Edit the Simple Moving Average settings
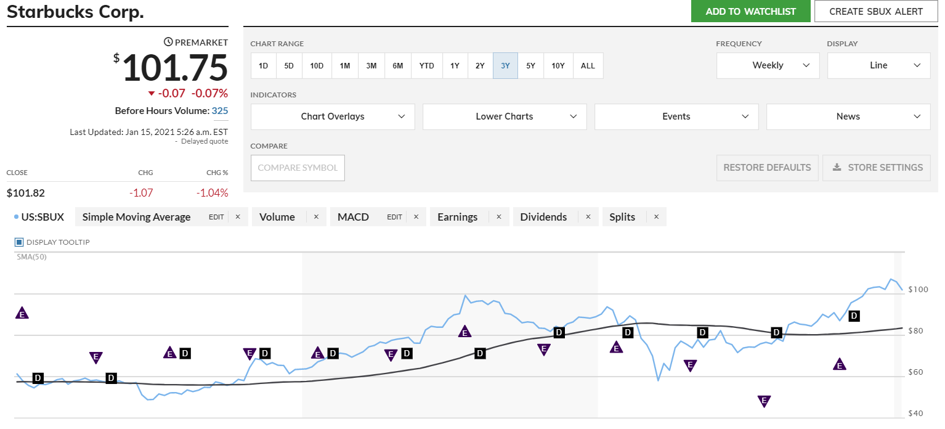Image resolution: width=945 pixels, height=429 pixels. pyautogui.click(x=216, y=217)
